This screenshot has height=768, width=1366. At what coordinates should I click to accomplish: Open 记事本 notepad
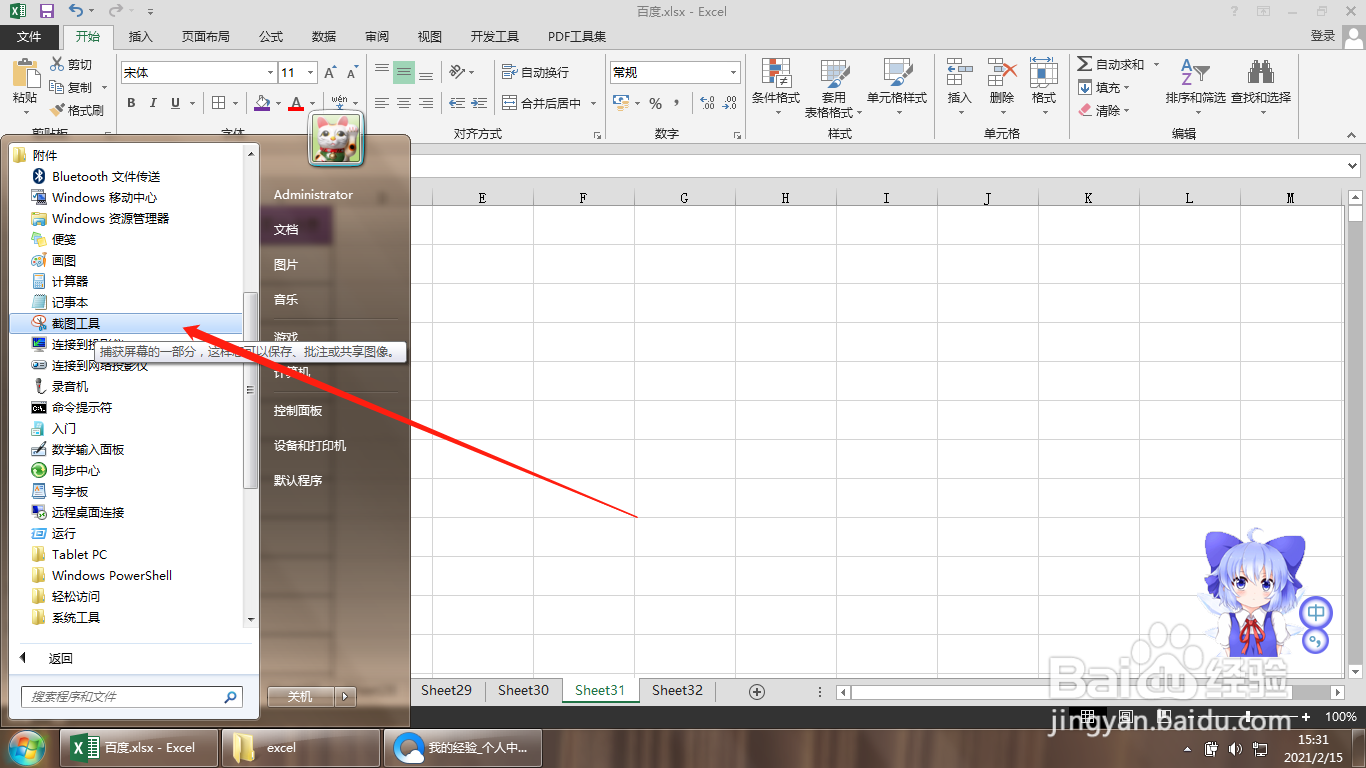(70, 302)
